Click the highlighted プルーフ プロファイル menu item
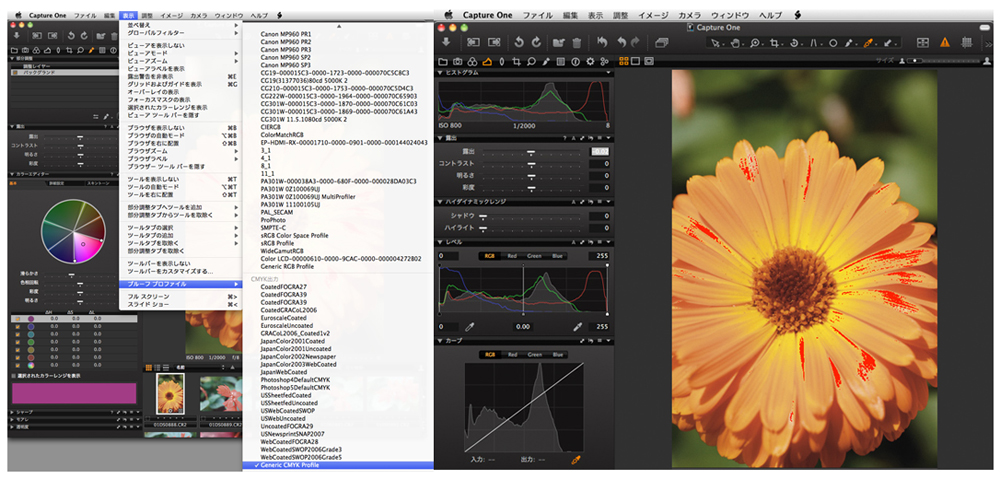 point(180,284)
